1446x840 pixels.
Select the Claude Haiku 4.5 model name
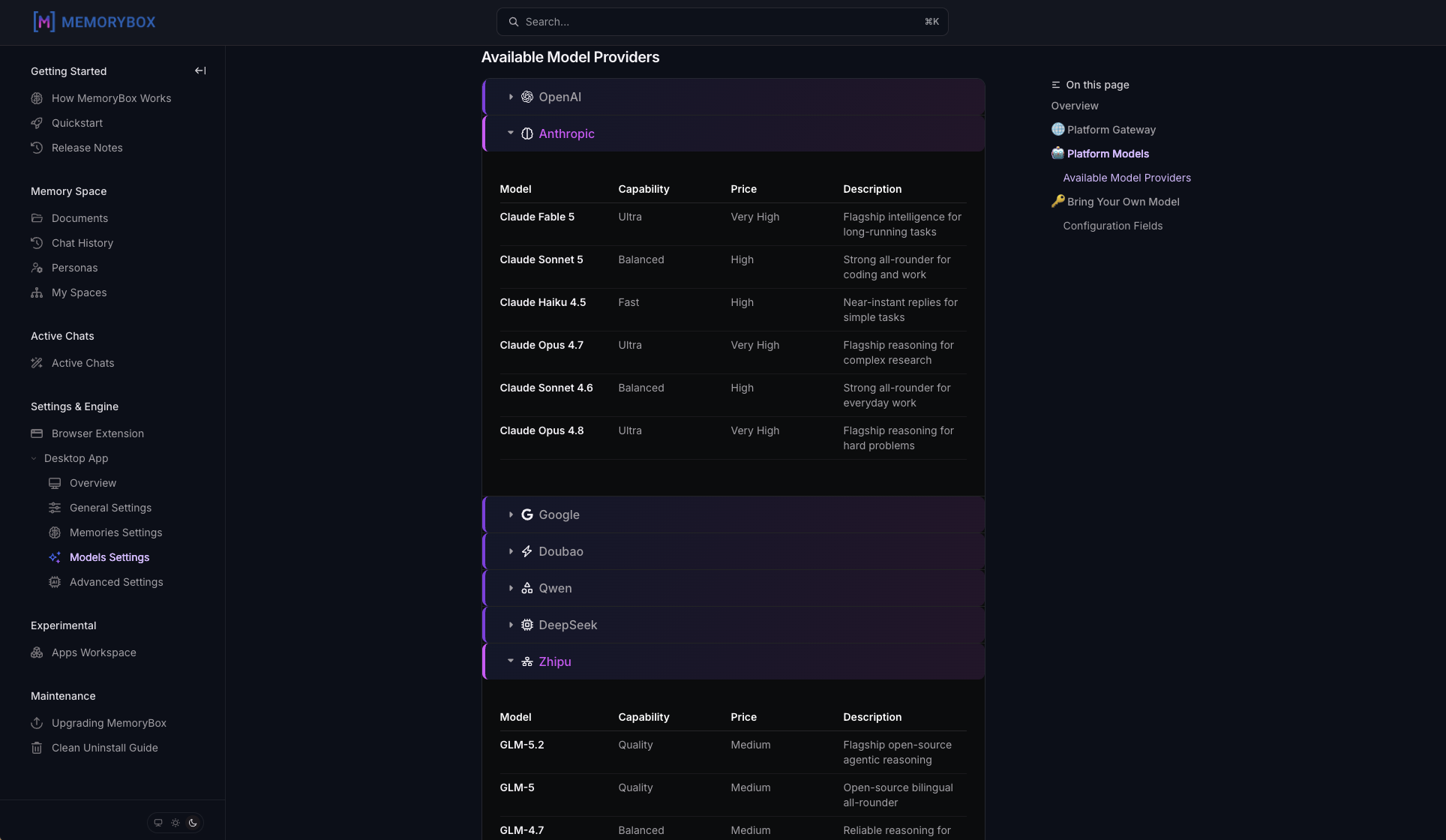click(542, 302)
